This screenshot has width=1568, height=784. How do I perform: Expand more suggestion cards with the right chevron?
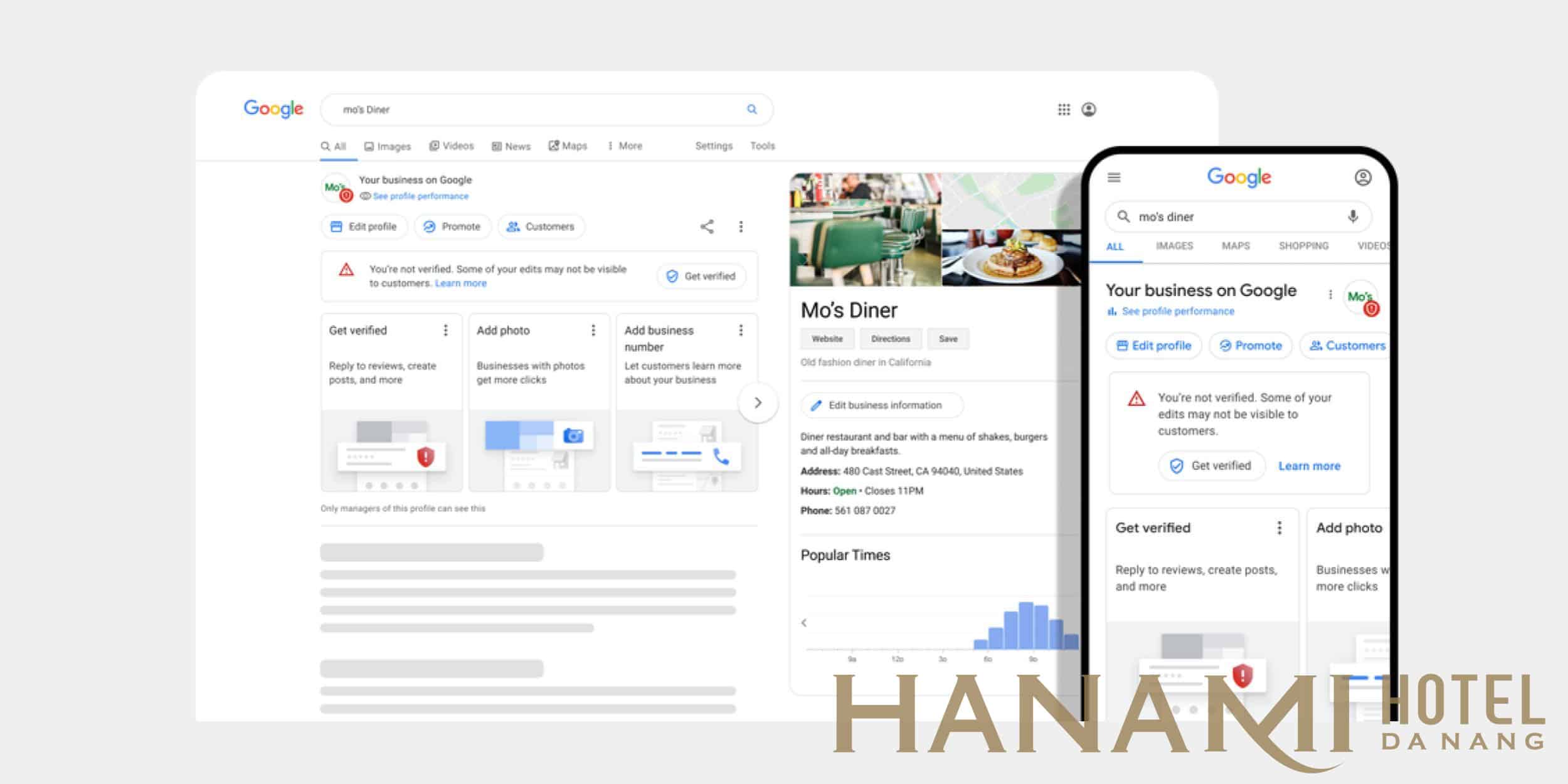[758, 403]
